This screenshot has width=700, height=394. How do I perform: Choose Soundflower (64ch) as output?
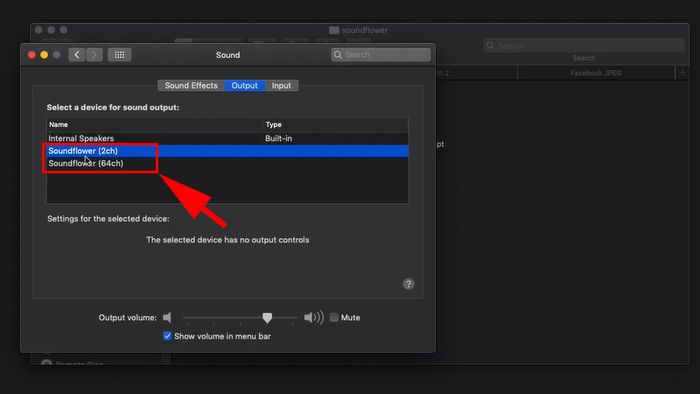point(227,163)
